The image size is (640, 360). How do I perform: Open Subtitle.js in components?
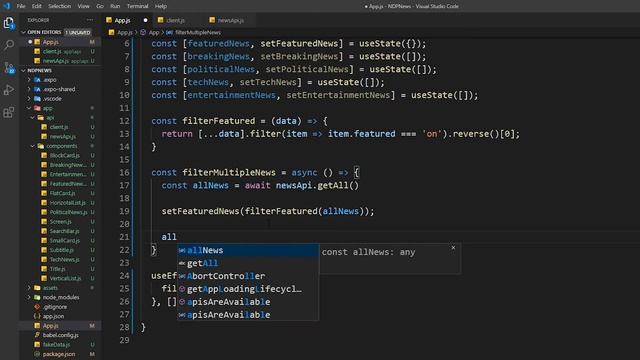60,250
